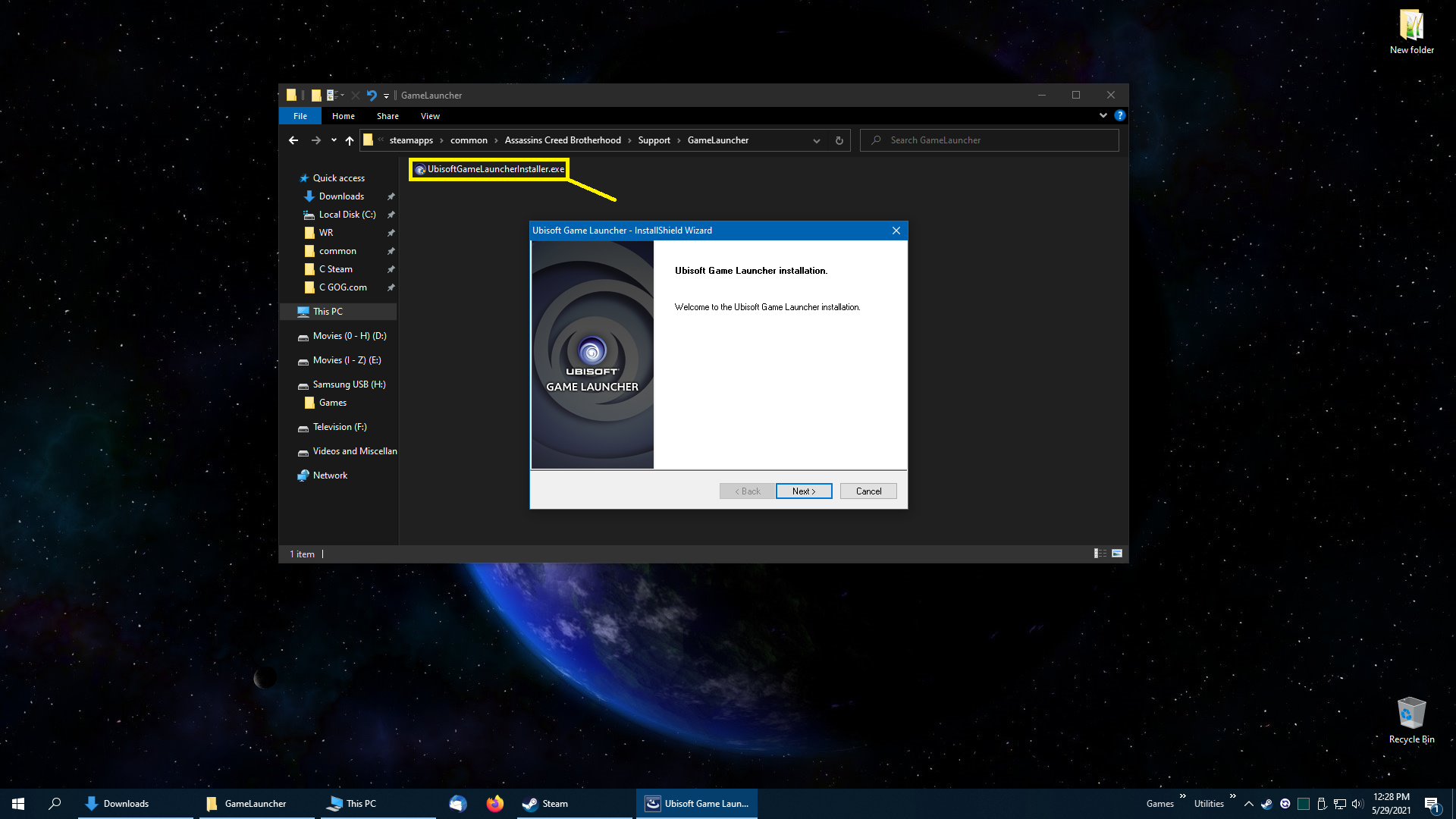
Task: Open recent locations dropdown arrow
Action: click(x=334, y=140)
